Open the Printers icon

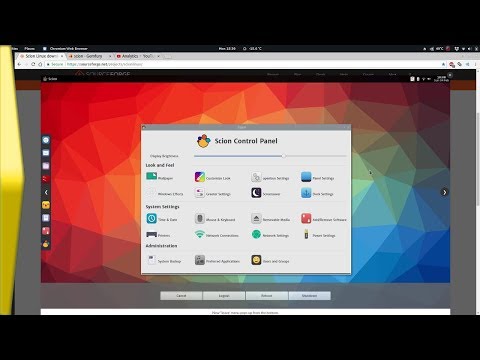tap(152, 234)
